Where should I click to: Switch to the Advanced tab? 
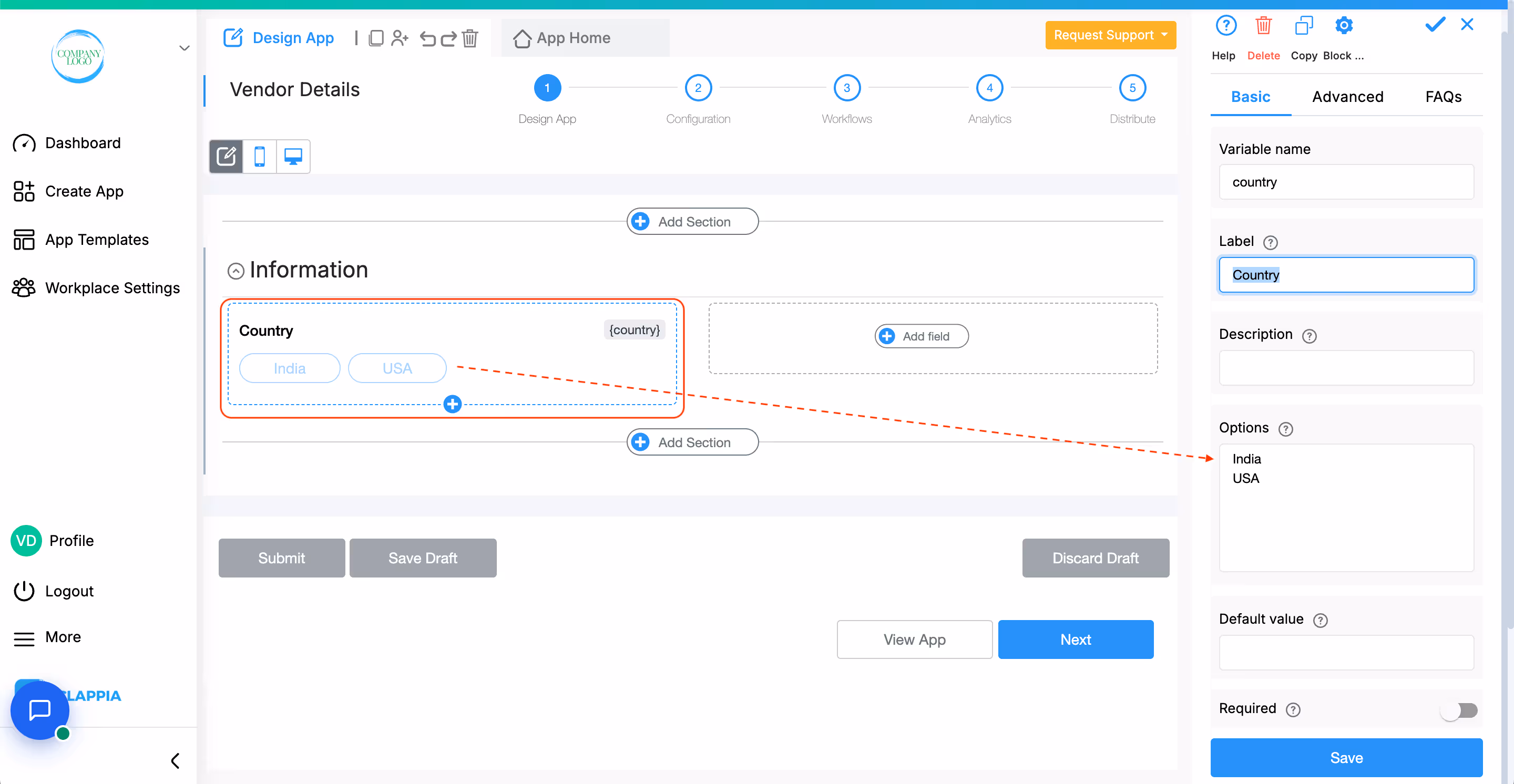click(x=1347, y=96)
